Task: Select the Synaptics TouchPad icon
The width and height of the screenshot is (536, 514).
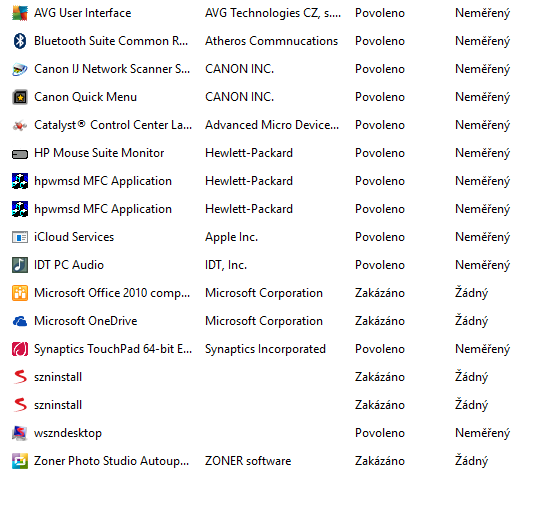Action: [x=20, y=349]
